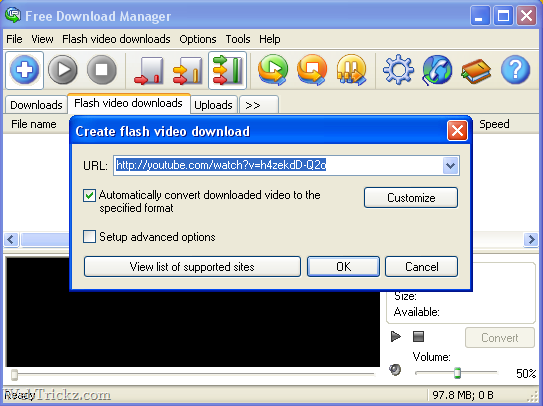Click the Stop download toolbar icon

pos(101,70)
